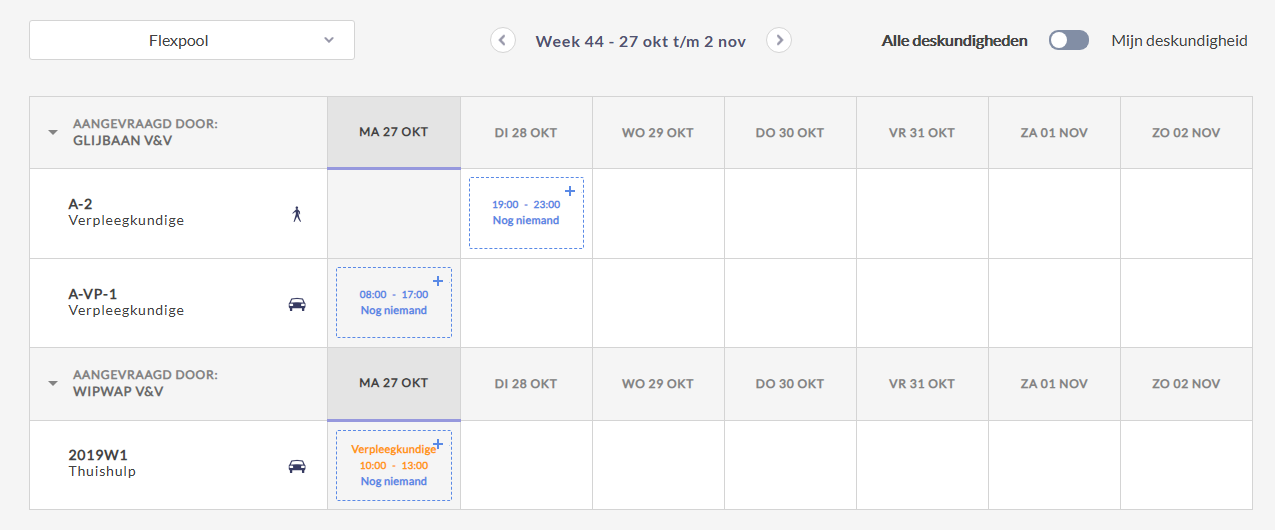Click walking icon on A-2 row
This screenshot has height=530, width=1275.
click(x=296, y=213)
